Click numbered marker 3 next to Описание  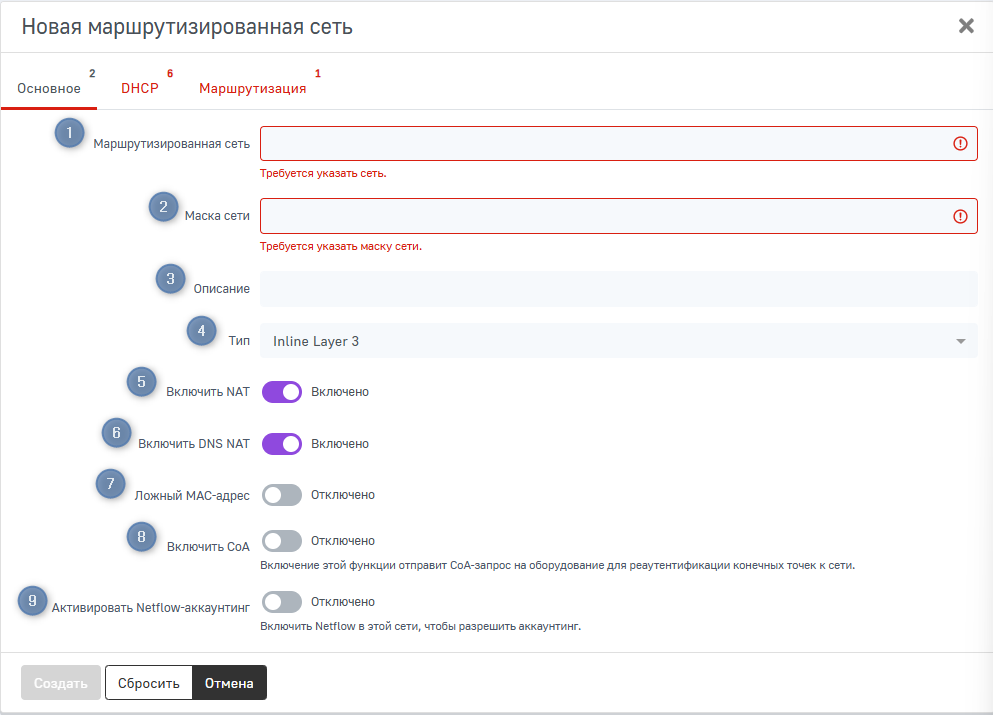click(170, 279)
